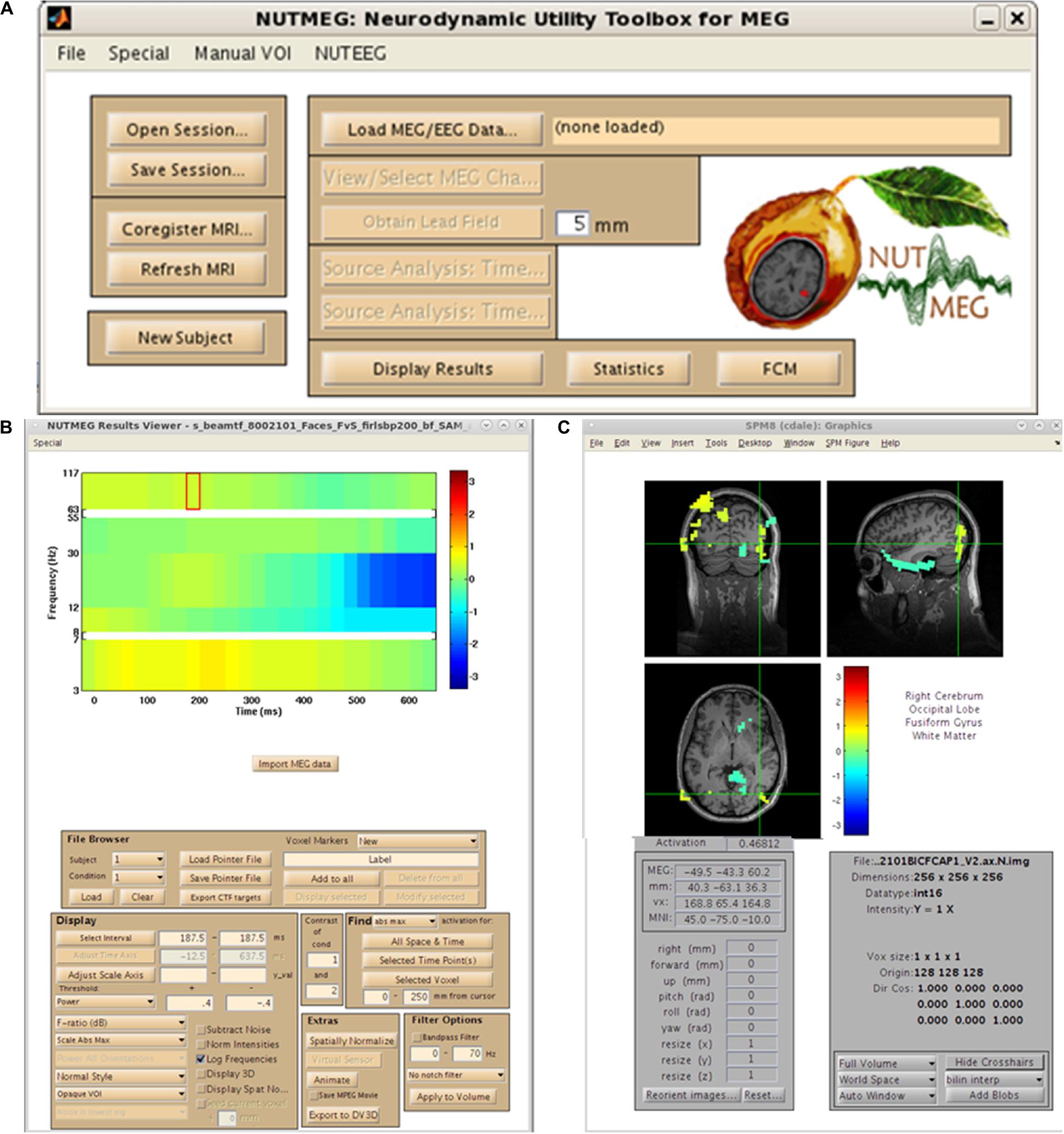
Task: Open Special menu in Results Viewer
Action: [x=48, y=443]
